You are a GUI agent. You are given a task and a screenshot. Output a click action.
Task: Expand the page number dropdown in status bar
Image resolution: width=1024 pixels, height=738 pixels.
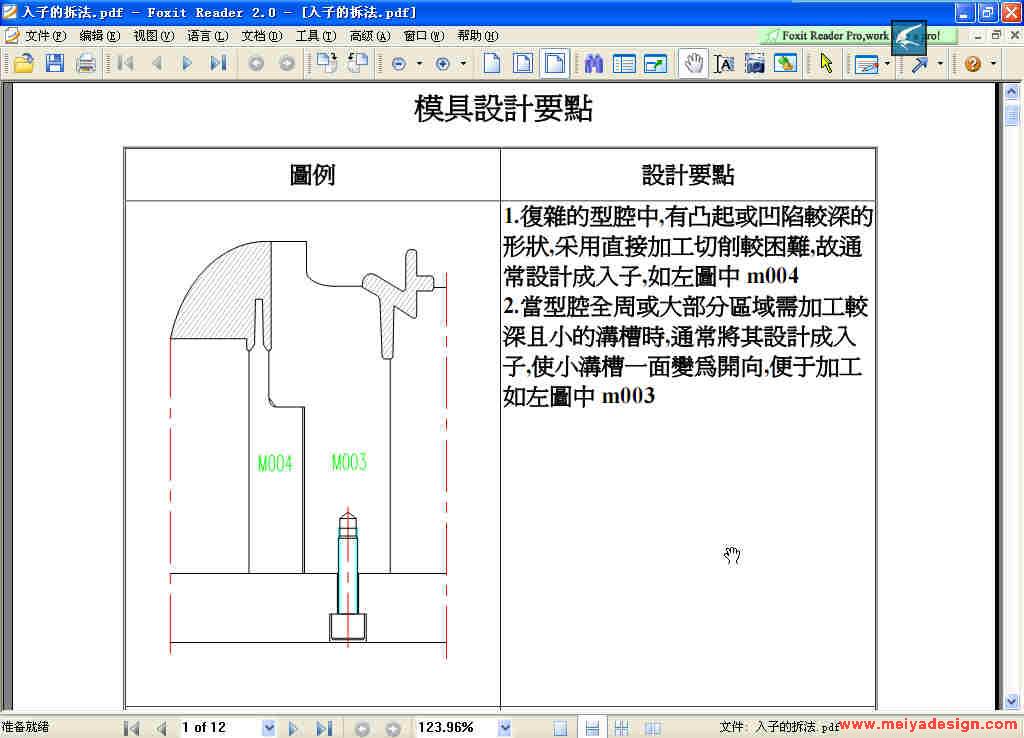[x=268, y=728]
